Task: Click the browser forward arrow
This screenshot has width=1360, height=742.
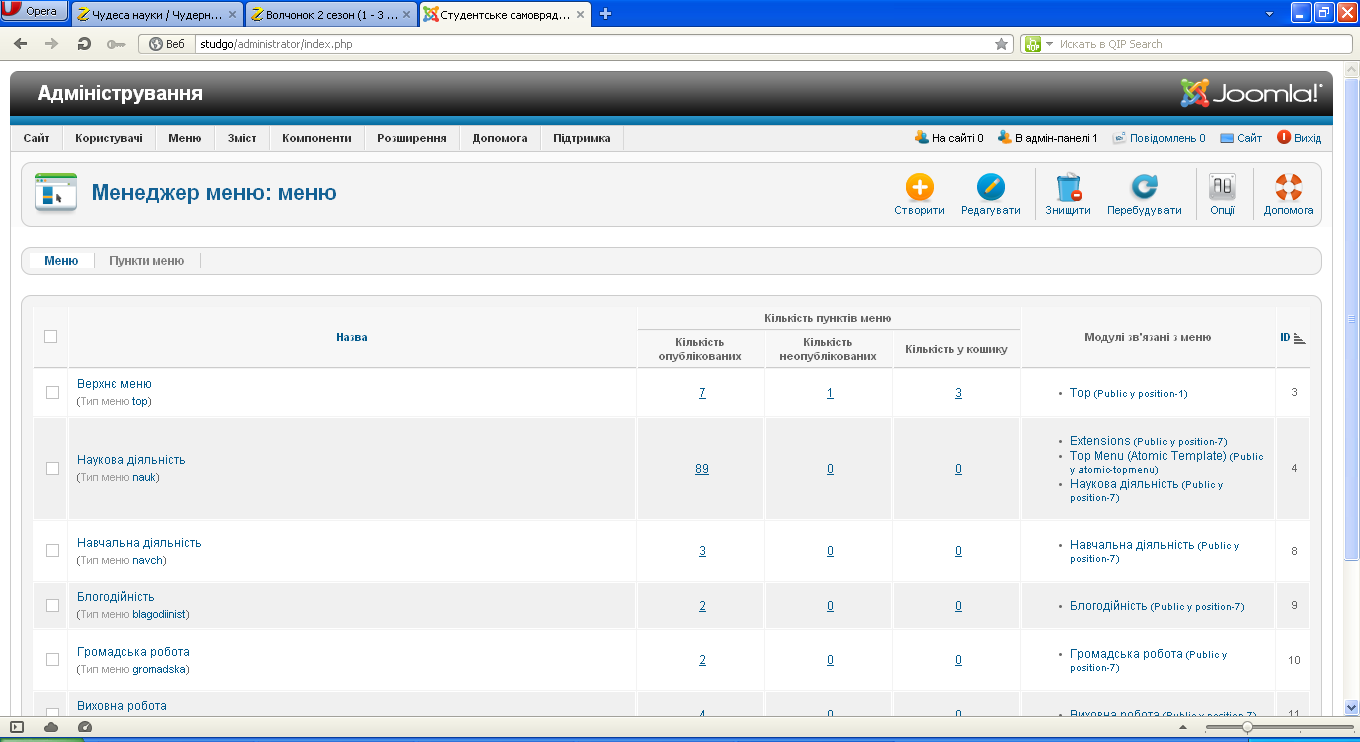Action: pos(52,44)
